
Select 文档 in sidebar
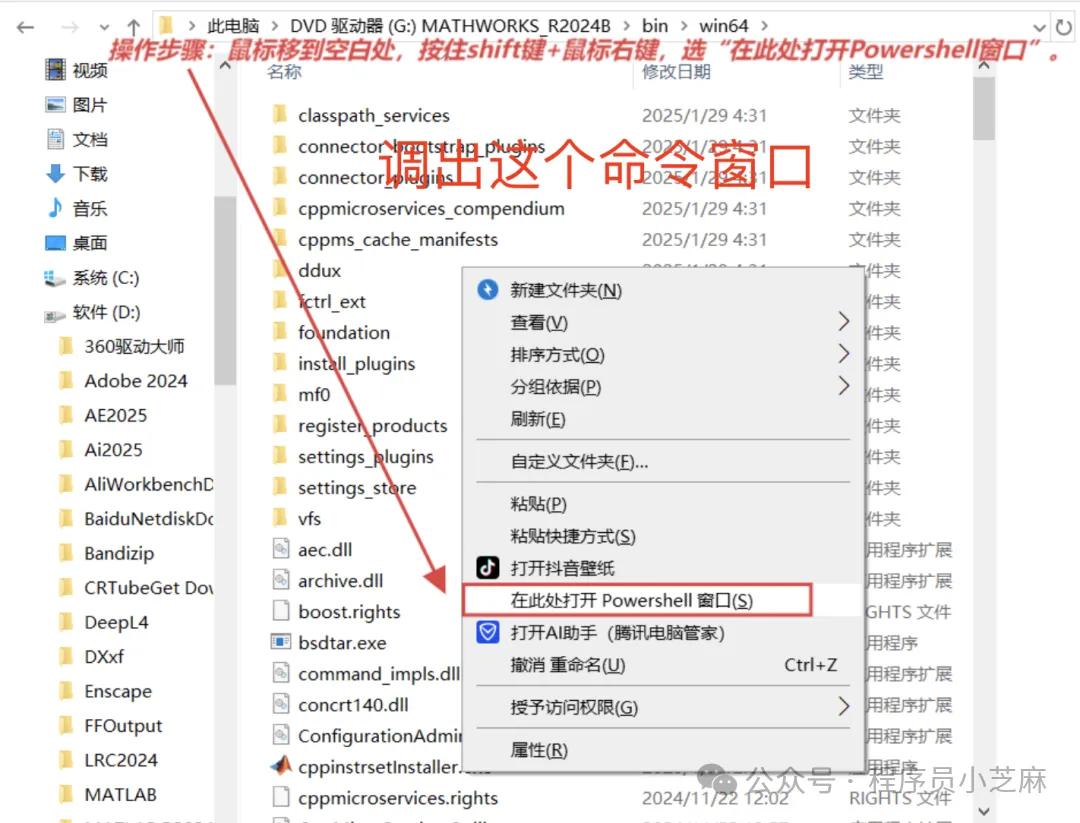pos(76,139)
